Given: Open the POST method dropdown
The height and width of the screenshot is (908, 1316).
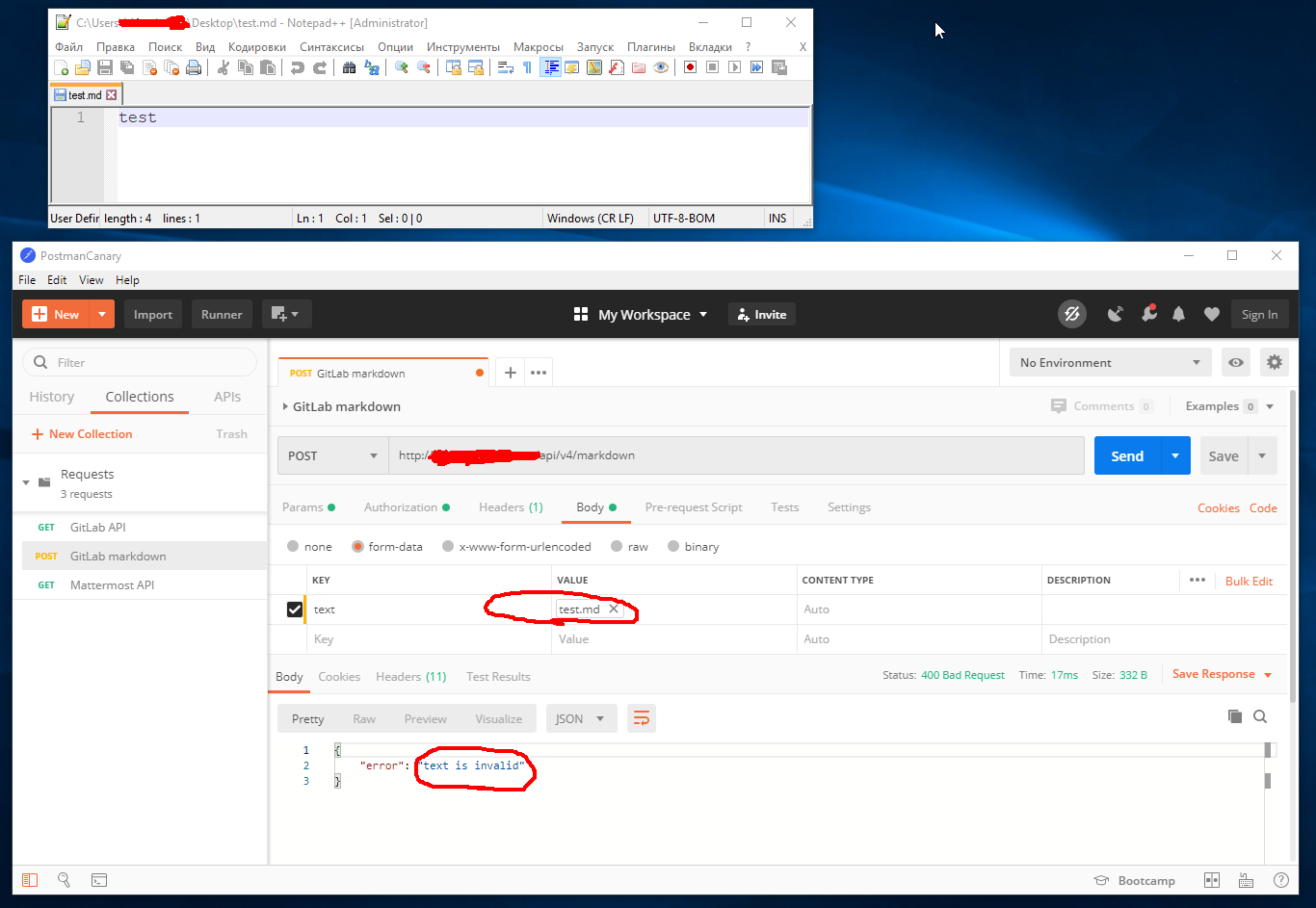Looking at the screenshot, I should [x=333, y=455].
